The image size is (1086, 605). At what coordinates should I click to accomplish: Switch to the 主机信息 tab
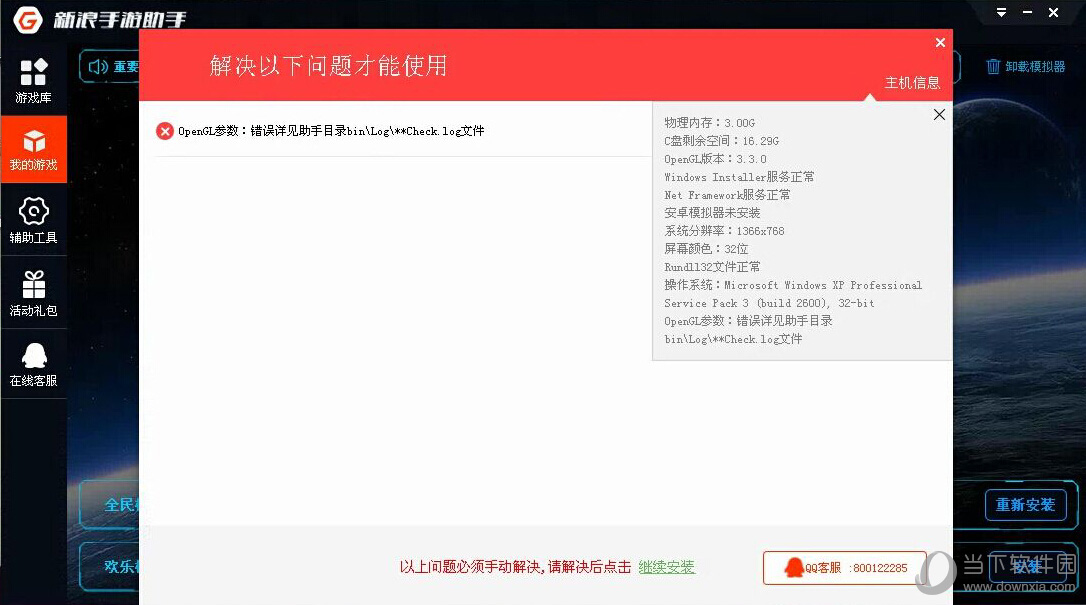pyautogui.click(x=913, y=83)
